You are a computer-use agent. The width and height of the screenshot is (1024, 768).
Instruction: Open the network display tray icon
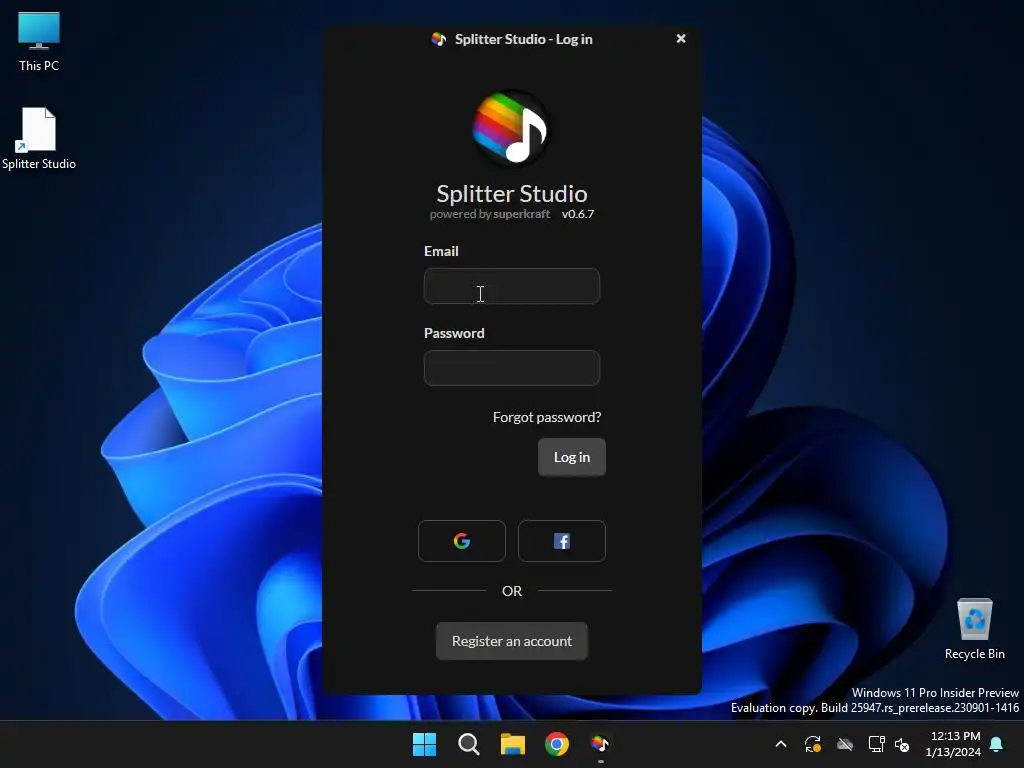(x=876, y=744)
